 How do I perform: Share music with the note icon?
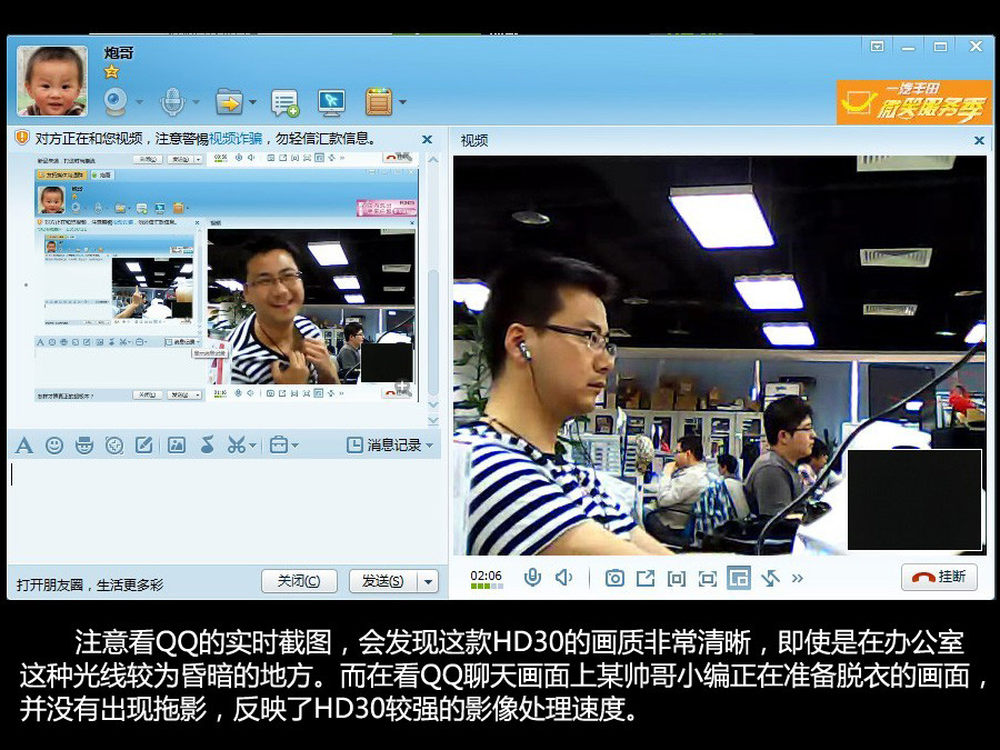[207, 445]
